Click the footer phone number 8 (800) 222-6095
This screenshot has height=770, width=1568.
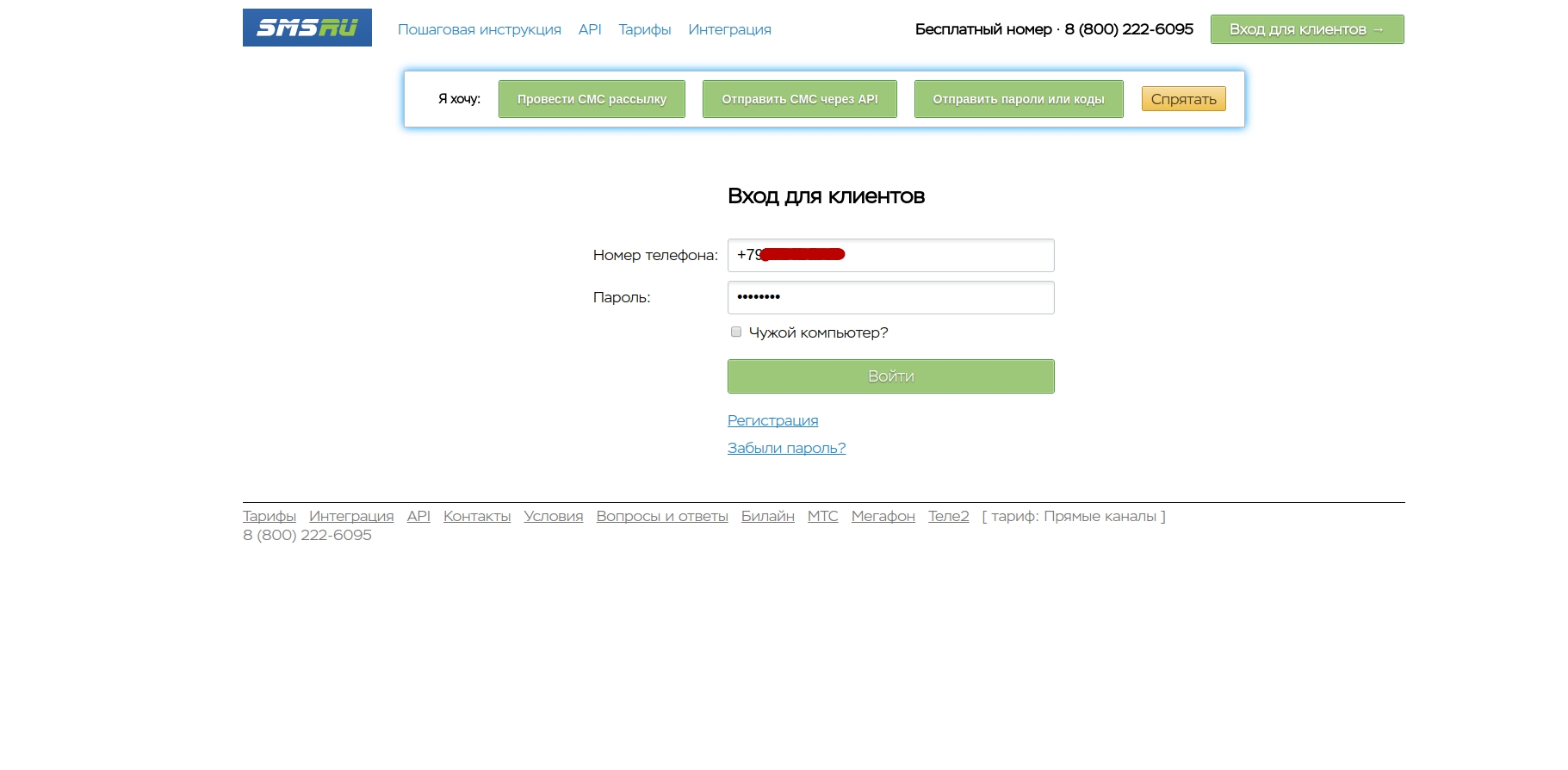307,535
